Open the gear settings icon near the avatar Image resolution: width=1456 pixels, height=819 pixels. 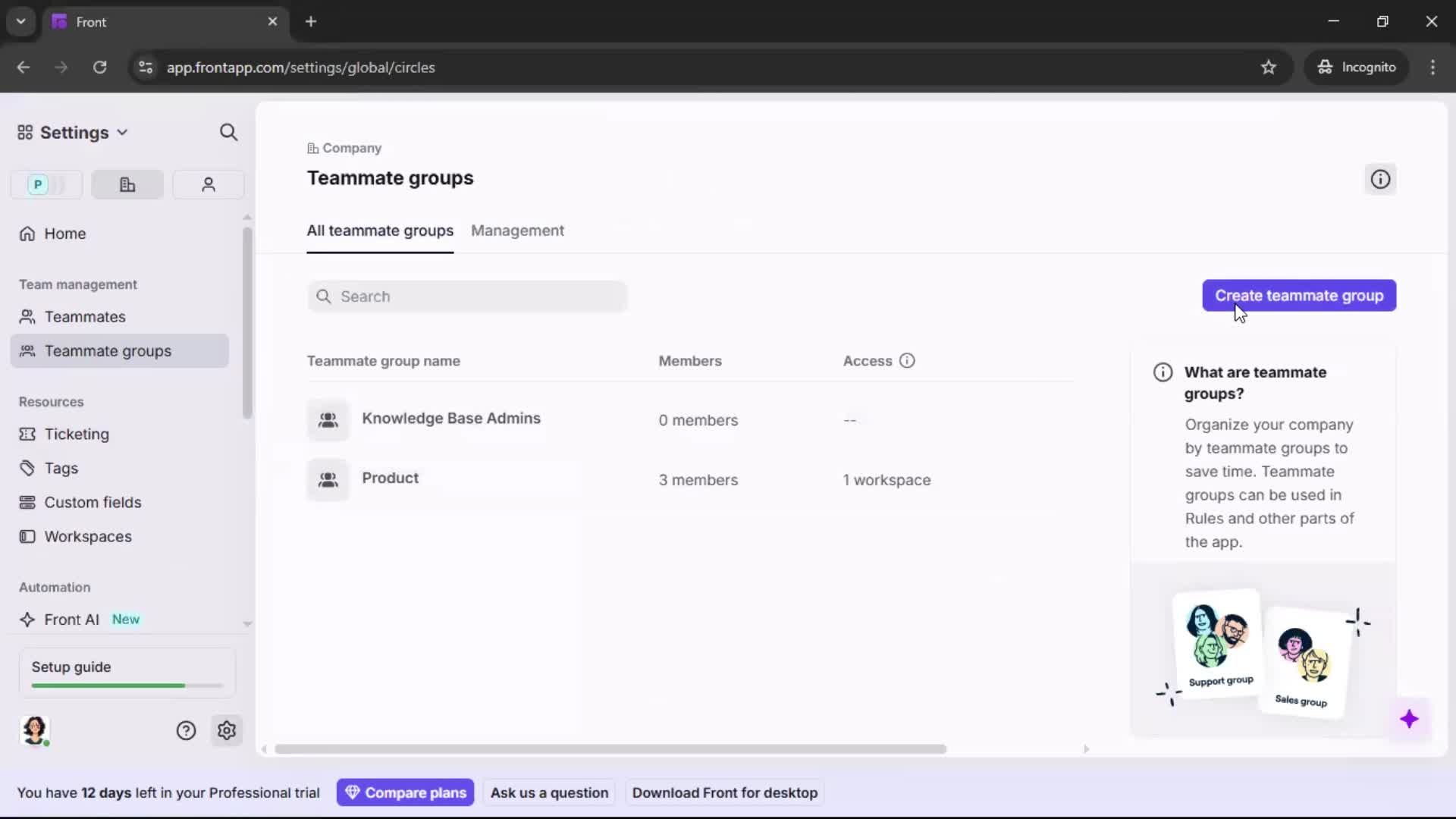tap(227, 730)
